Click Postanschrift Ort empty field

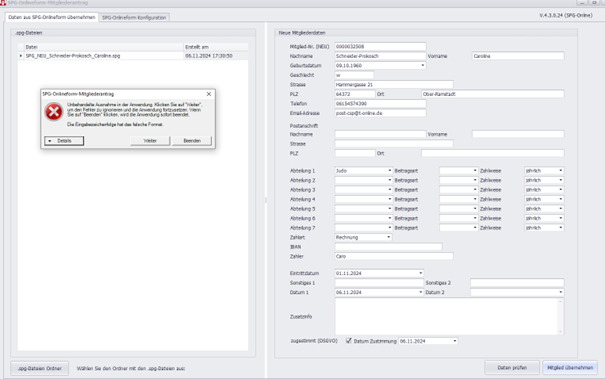pyautogui.click(x=493, y=153)
